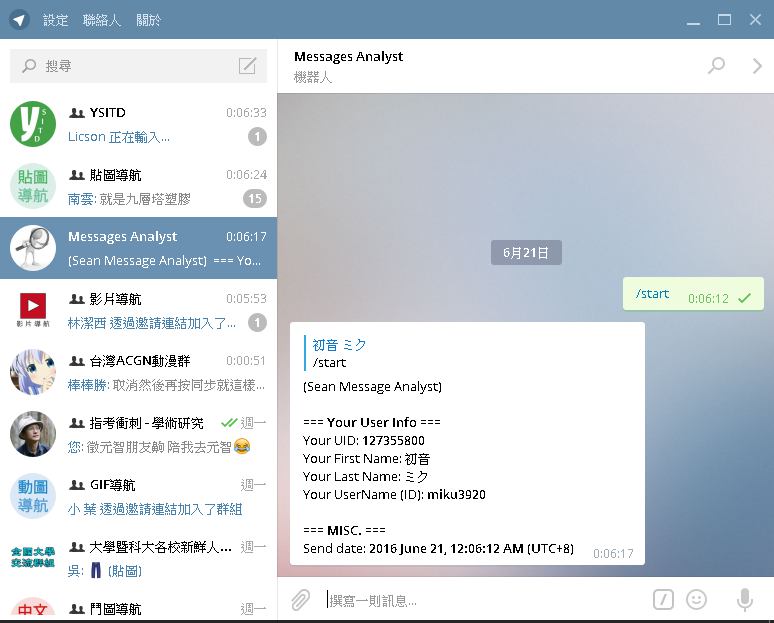Click the Messages Analyst chat header title

click(x=348, y=56)
